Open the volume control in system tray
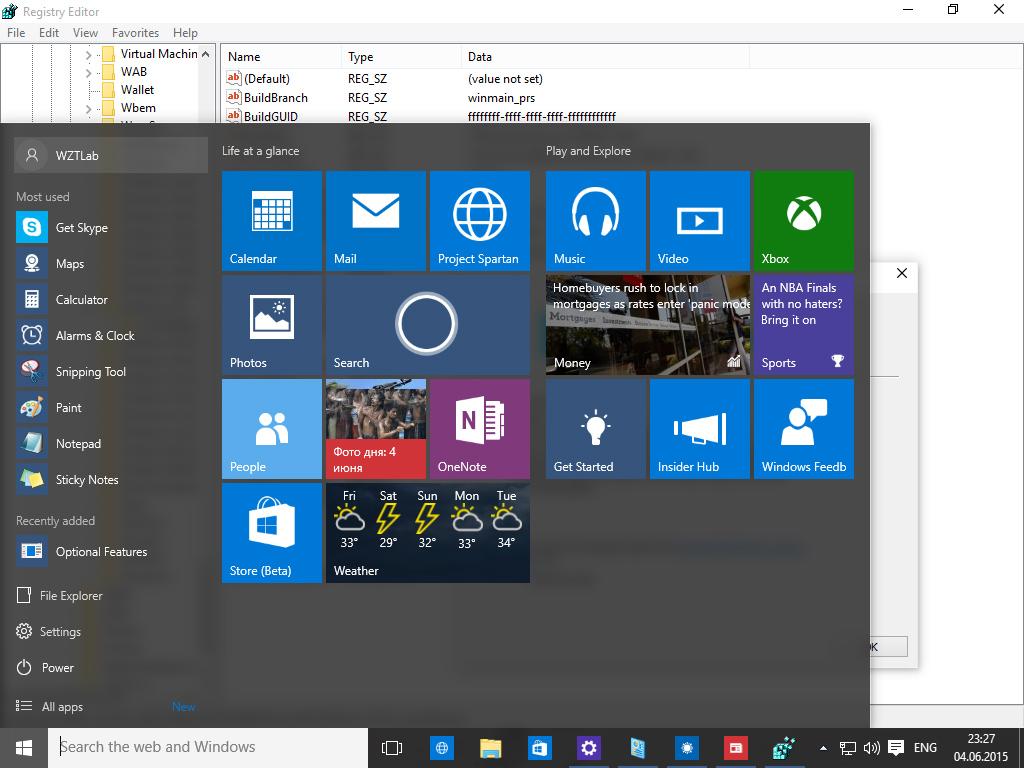Image resolution: width=1024 pixels, height=768 pixels. pos(871,748)
